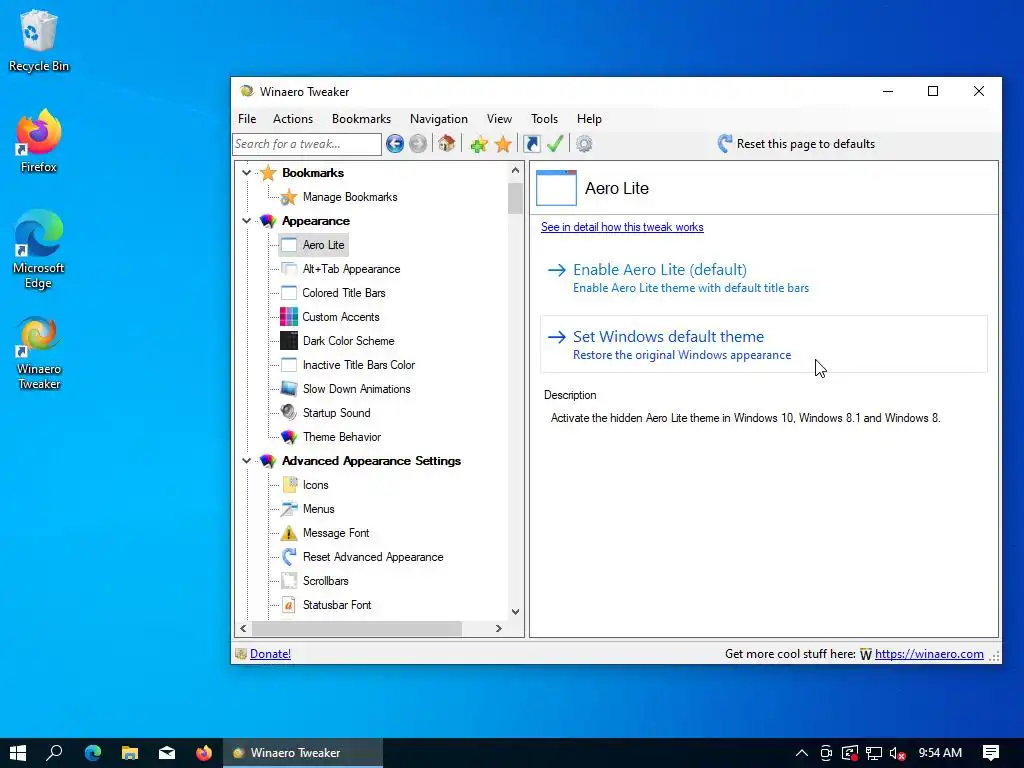
Task: Open File Explorer from the taskbar
Action: tap(130, 753)
